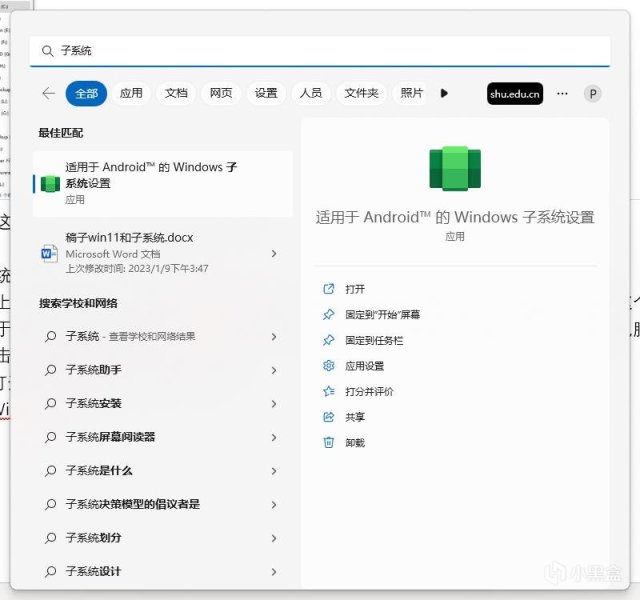The image size is (640, 600).
Task: Select 子系统 - 查看学校和网络结果 suggestion
Action: (162, 336)
